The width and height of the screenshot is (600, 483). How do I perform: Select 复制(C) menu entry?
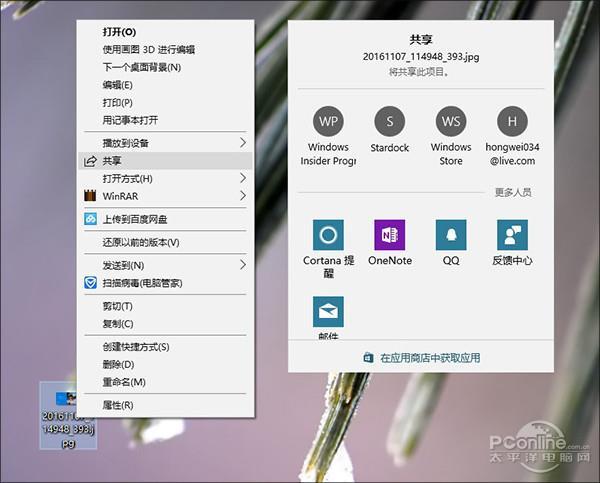pyautogui.click(x=165, y=324)
